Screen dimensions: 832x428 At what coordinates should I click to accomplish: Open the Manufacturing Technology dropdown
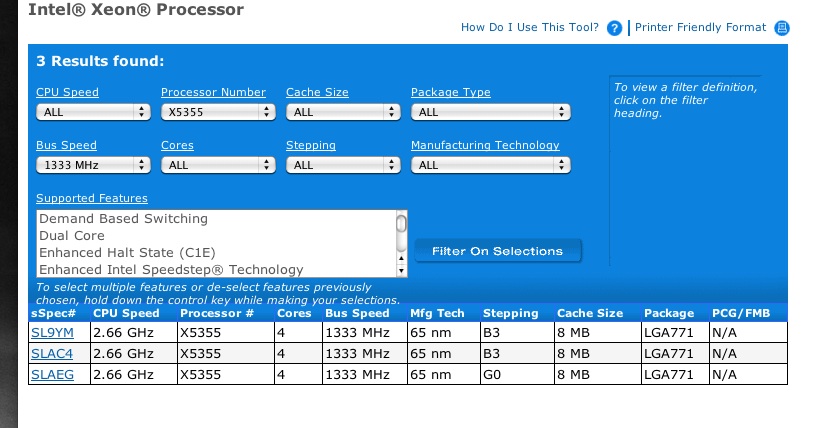click(491, 165)
